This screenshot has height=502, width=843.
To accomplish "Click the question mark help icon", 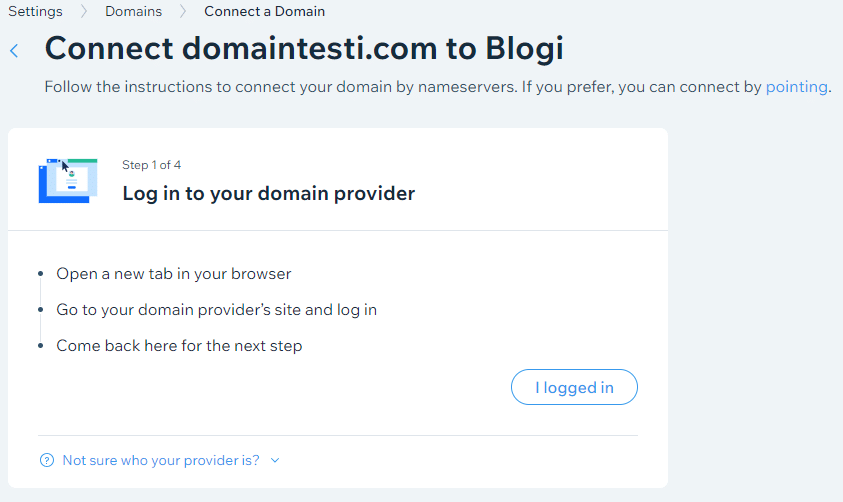I will [46, 461].
